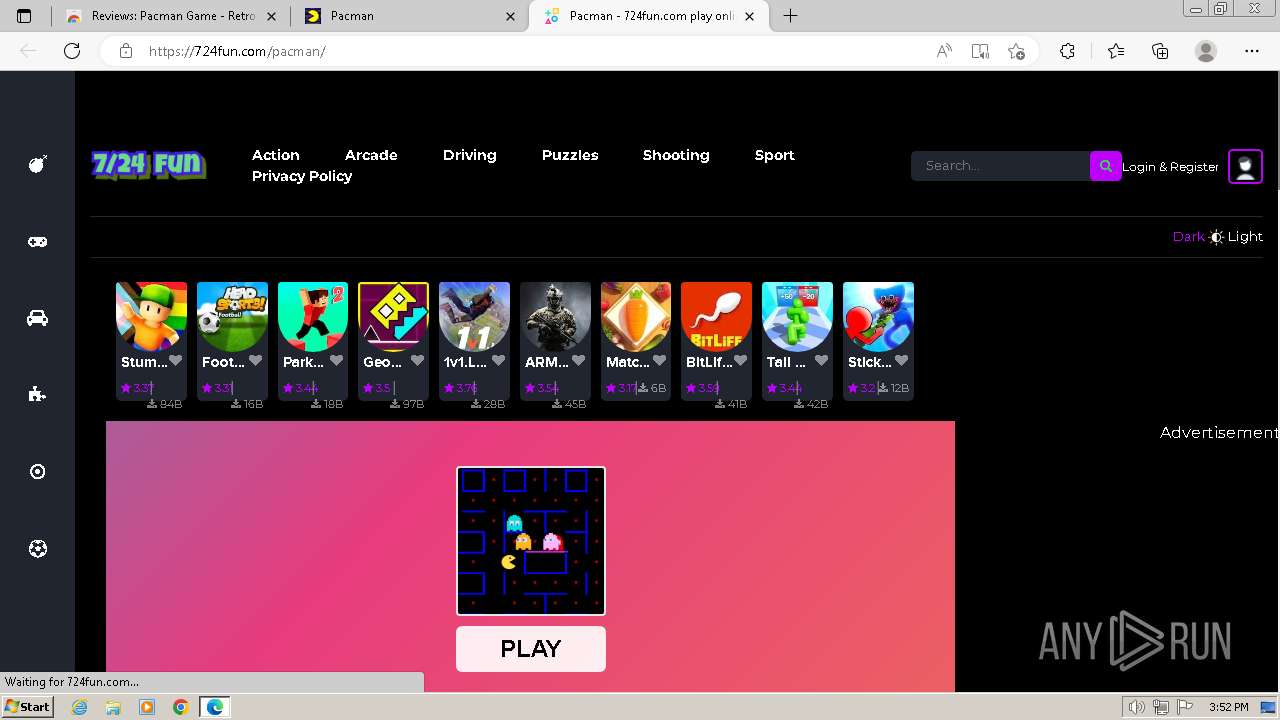The width and height of the screenshot is (1280, 720).
Task: Favorite the Stum... game heart icon
Action: click(x=175, y=361)
